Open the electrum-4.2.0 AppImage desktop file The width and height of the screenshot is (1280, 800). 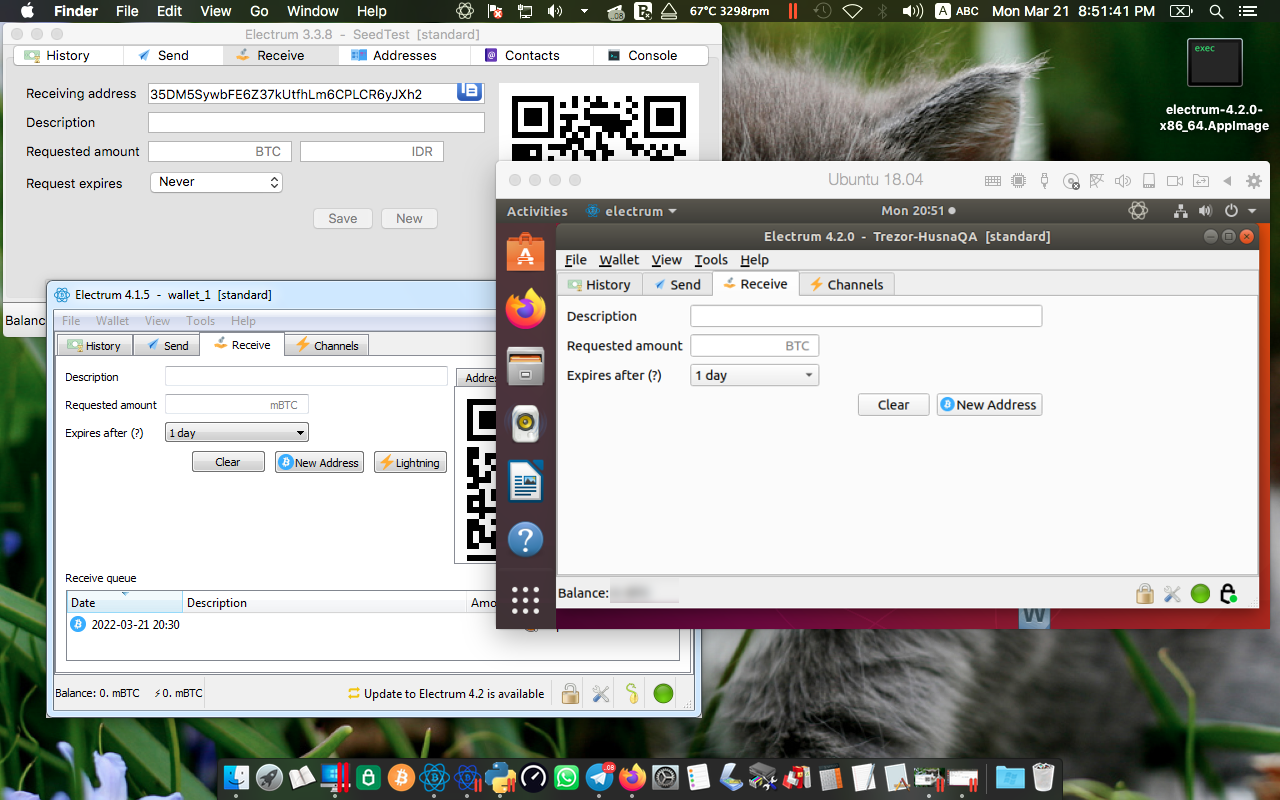[1215, 86]
